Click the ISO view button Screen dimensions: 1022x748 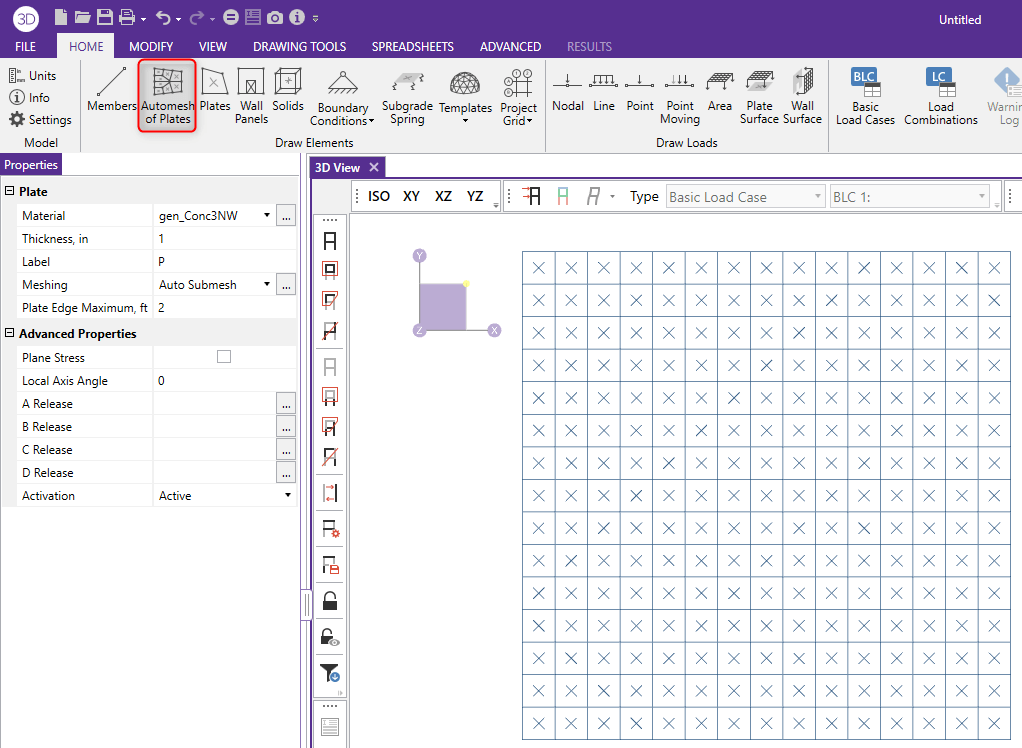coord(379,197)
